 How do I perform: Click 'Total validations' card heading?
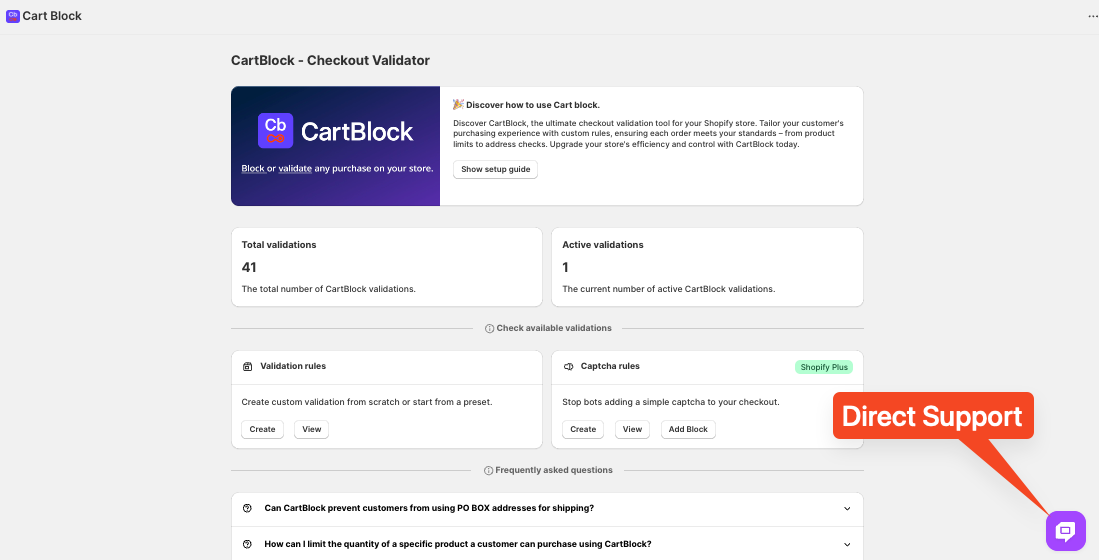click(279, 245)
